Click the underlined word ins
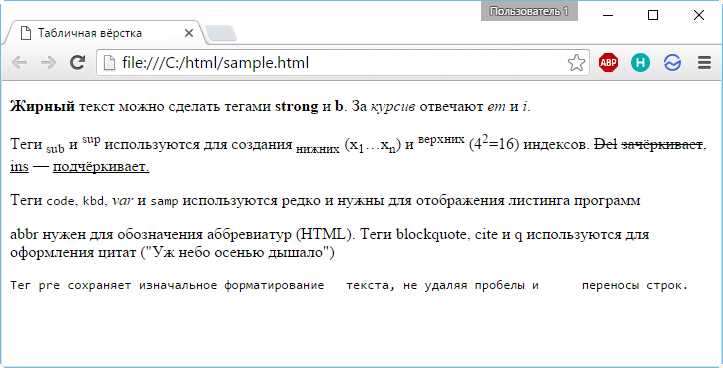Screen dimensions: 723x368 [19, 166]
